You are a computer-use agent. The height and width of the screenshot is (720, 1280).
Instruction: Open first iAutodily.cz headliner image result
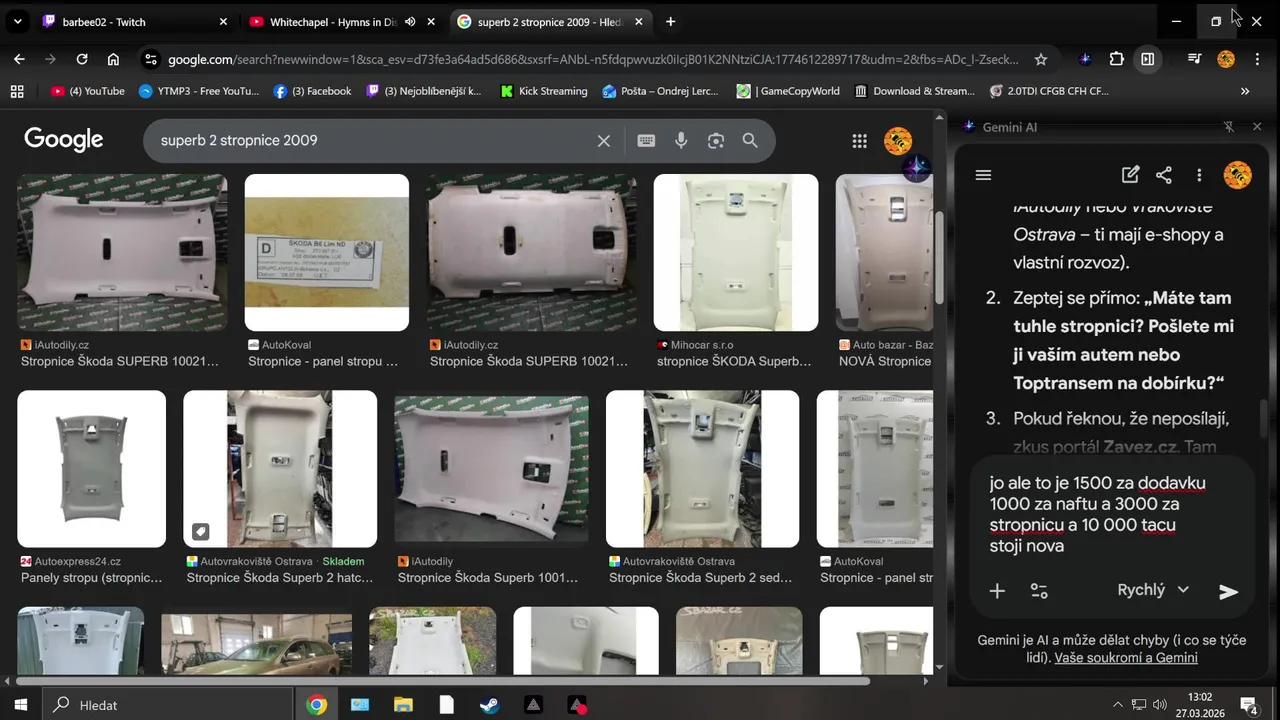click(122, 253)
